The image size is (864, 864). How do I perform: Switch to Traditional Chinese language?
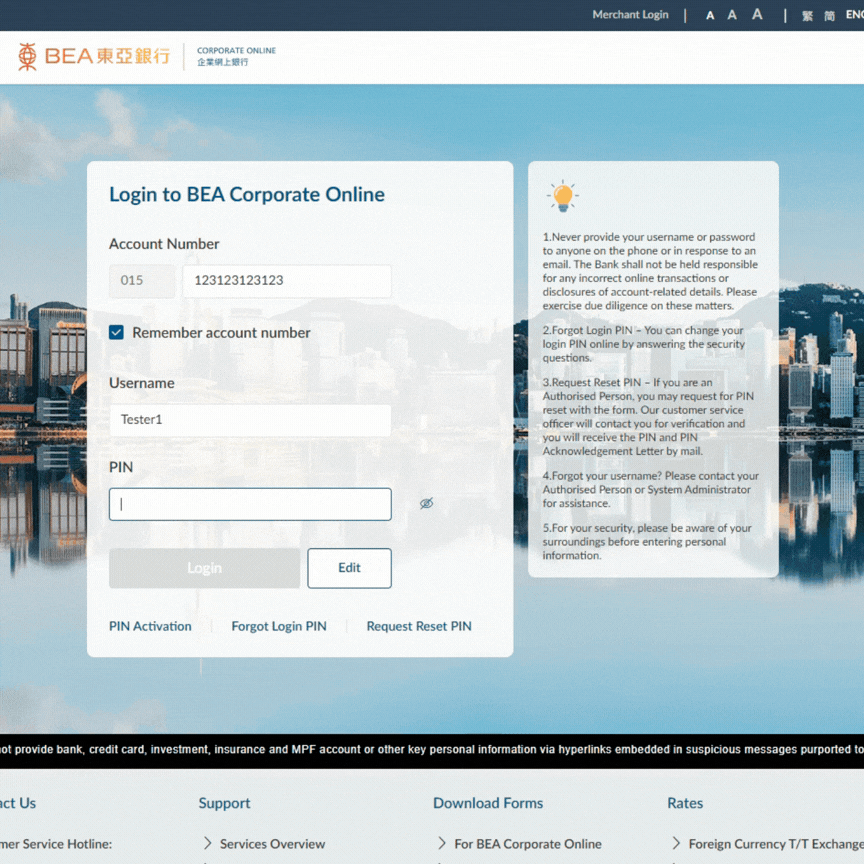tap(807, 16)
